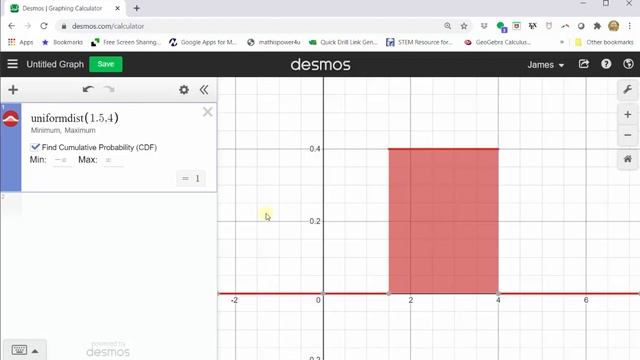Add a new expression item
The image size is (640, 360).
tap(13, 90)
